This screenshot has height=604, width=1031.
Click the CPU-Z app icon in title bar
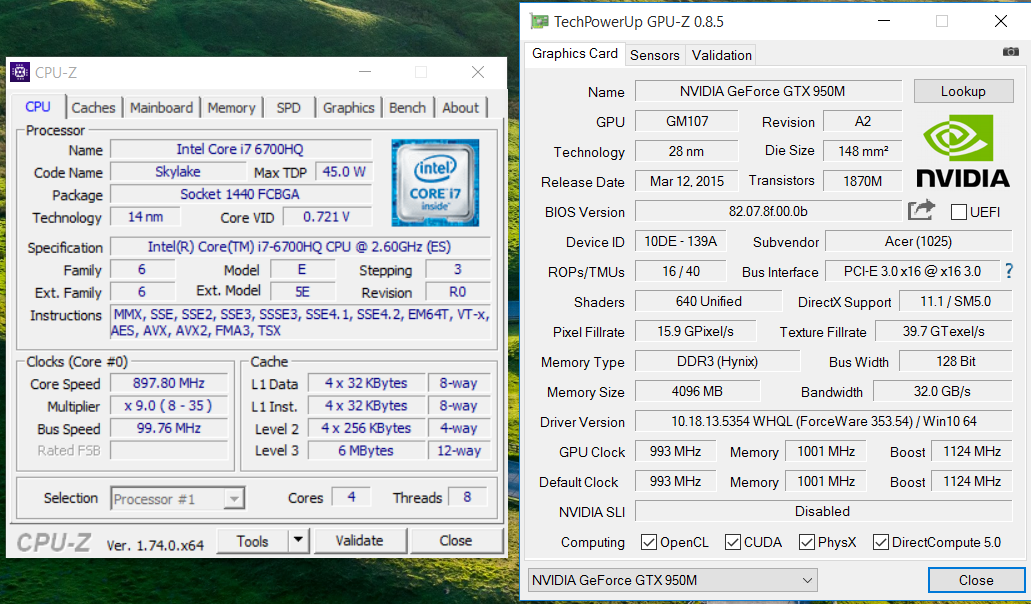coord(20,72)
